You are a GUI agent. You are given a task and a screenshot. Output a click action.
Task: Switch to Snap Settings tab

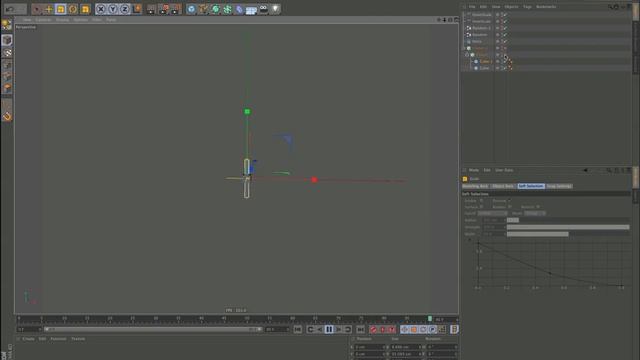click(x=559, y=186)
